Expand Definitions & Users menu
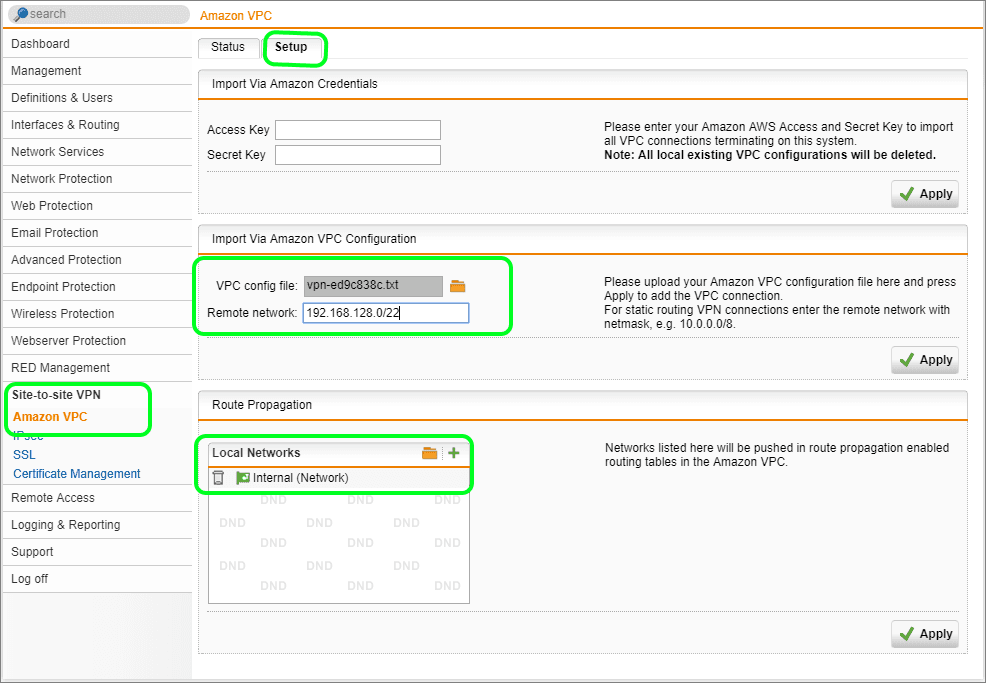Image resolution: width=986 pixels, height=683 pixels. point(97,98)
